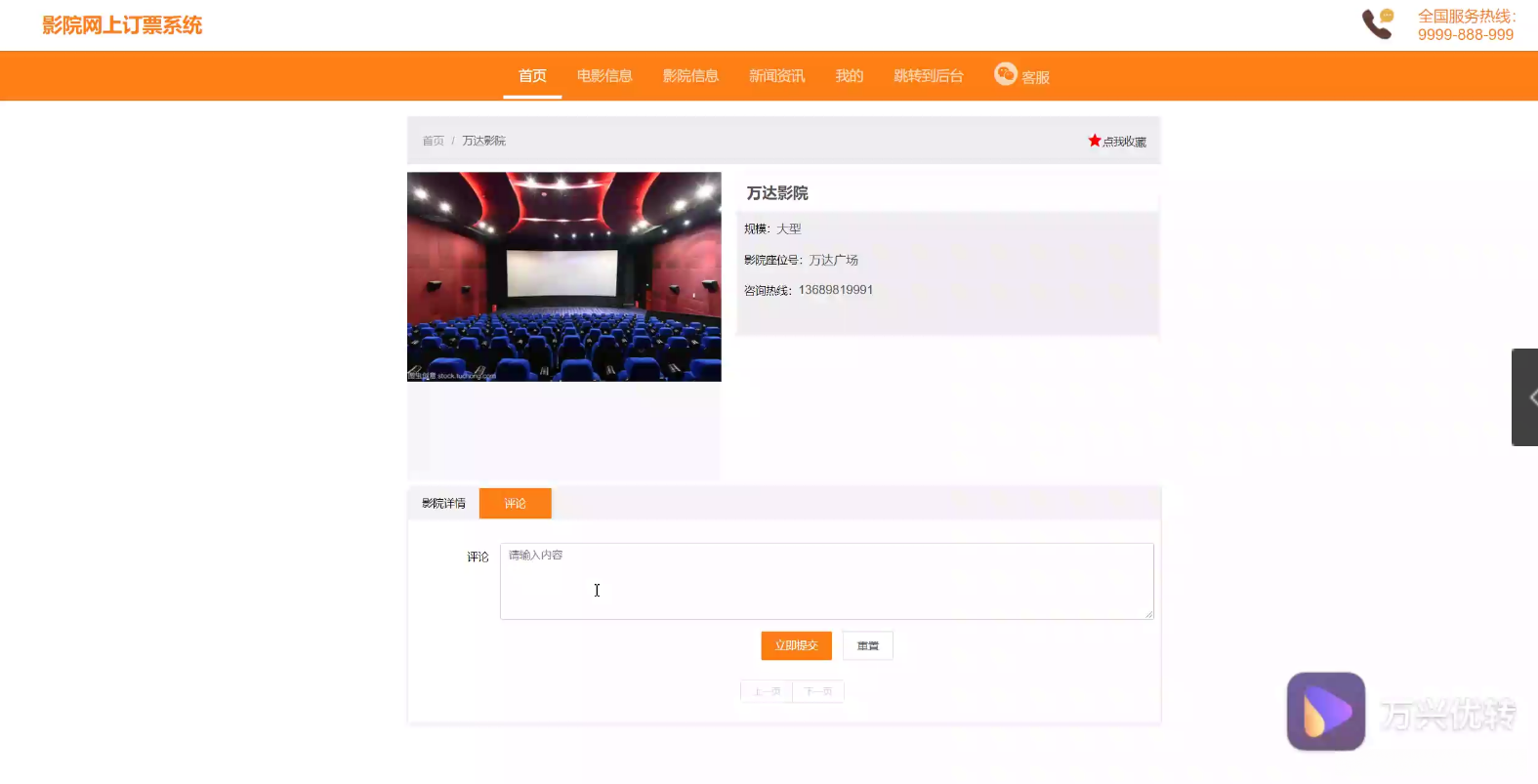Click the 9999-888-999 hotline number

(x=1466, y=35)
